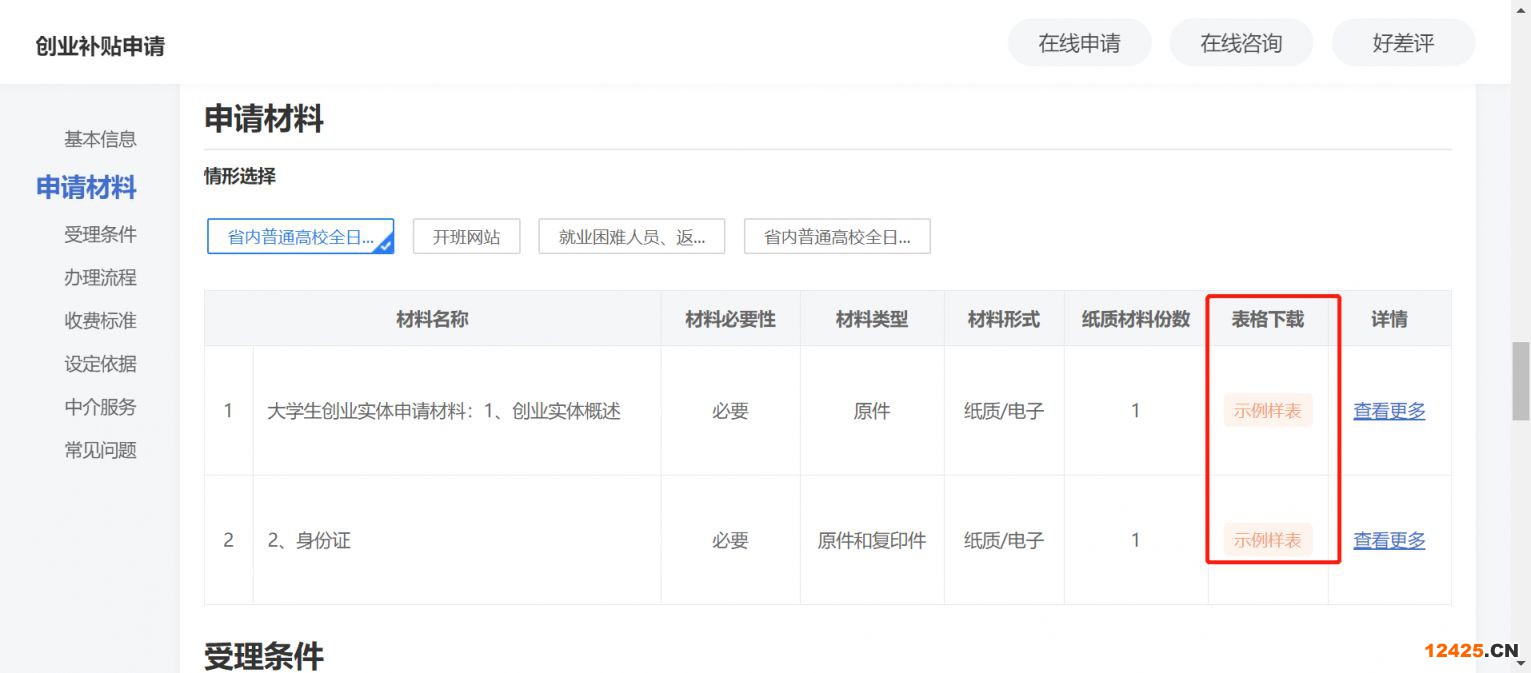Viewport: 1531px width, 673px height.
Task: Click the 原件和复印件 cell
Action: click(x=872, y=540)
